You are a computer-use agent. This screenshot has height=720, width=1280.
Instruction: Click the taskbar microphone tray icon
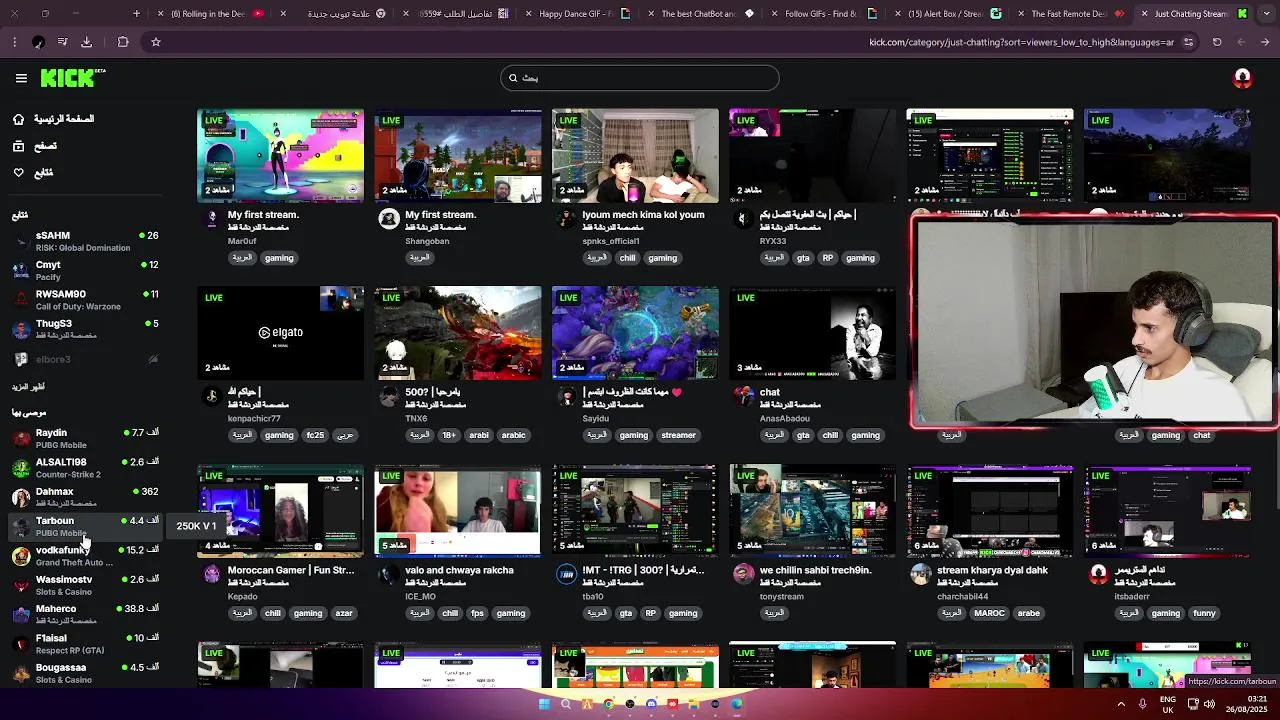click(x=1142, y=704)
